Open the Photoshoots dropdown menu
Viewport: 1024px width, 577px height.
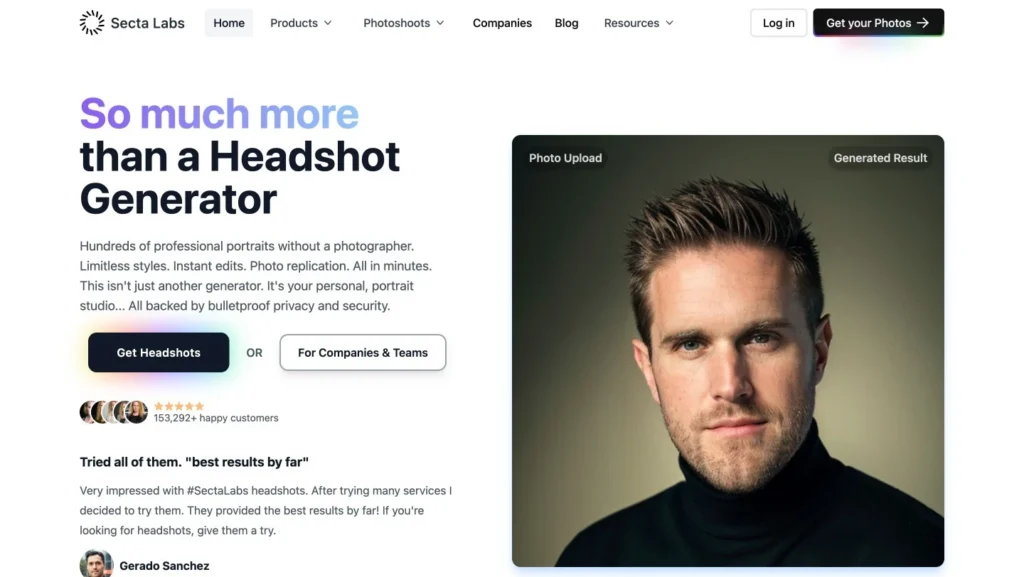(404, 23)
